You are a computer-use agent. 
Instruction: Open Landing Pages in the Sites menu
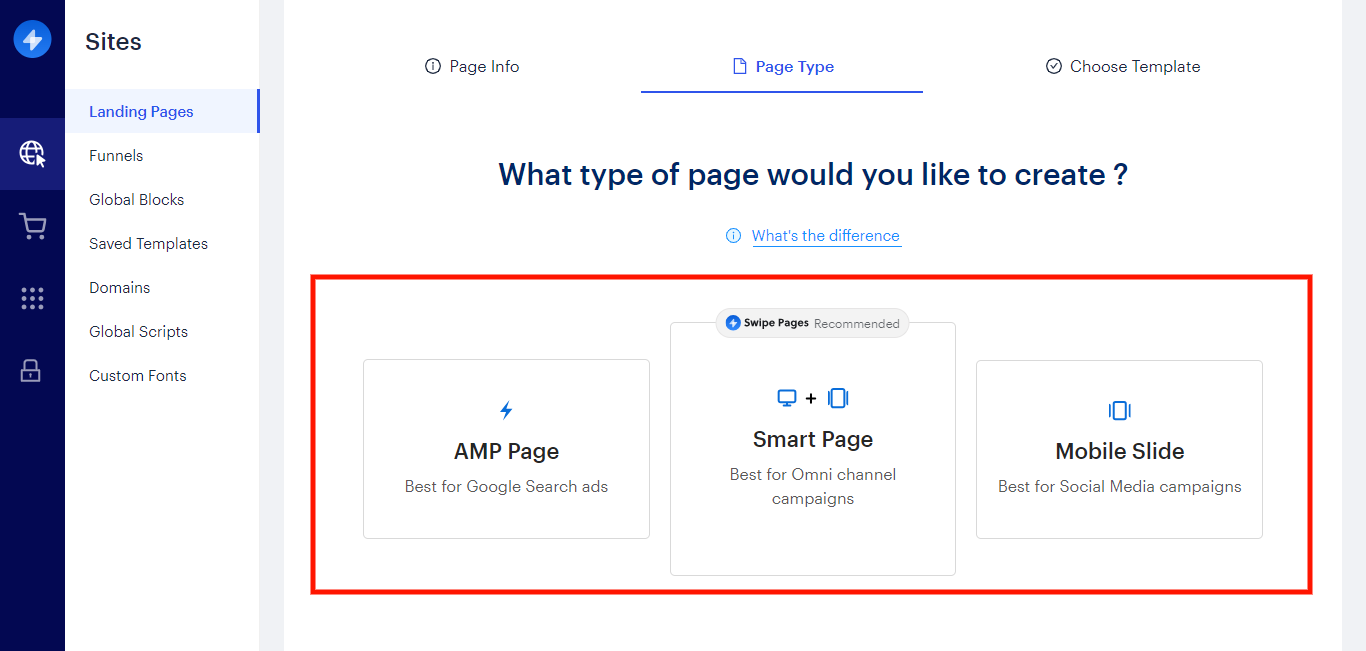162,111
